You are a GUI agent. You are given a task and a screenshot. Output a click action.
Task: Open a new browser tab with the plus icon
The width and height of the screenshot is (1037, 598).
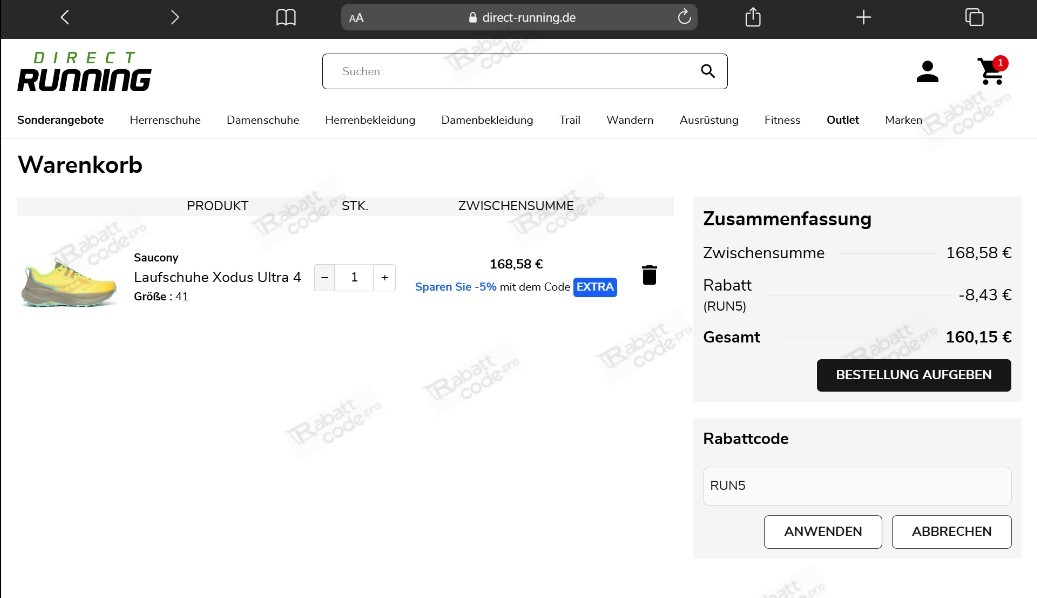pos(863,17)
